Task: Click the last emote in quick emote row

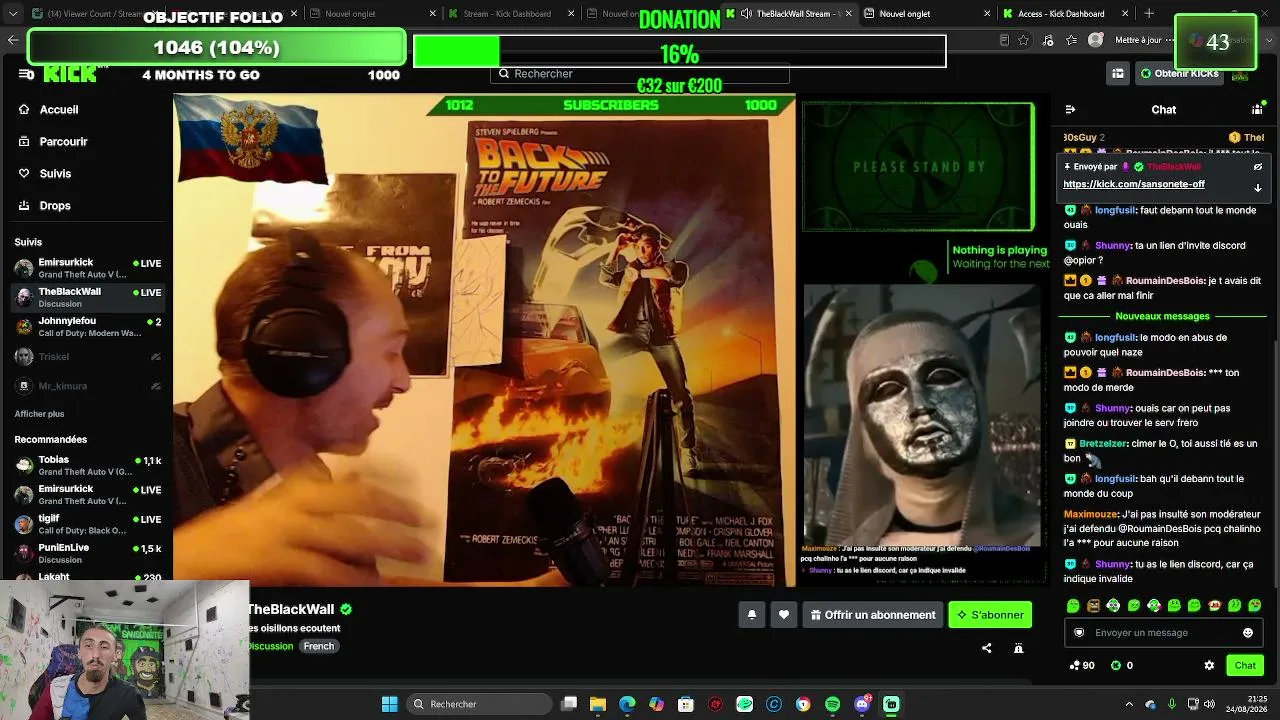Action: point(1256,606)
